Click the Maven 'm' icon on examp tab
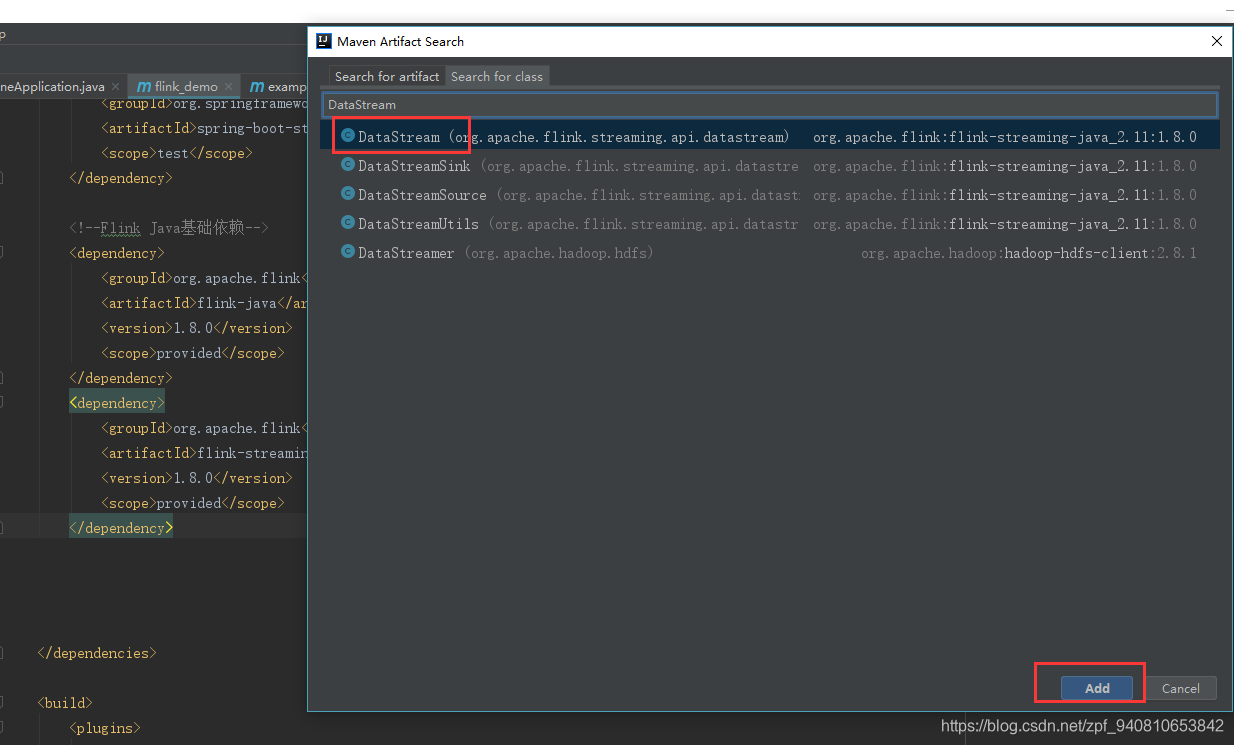Image resolution: width=1234 pixels, height=745 pixels. pyautogui.click(x=257, y=87)
